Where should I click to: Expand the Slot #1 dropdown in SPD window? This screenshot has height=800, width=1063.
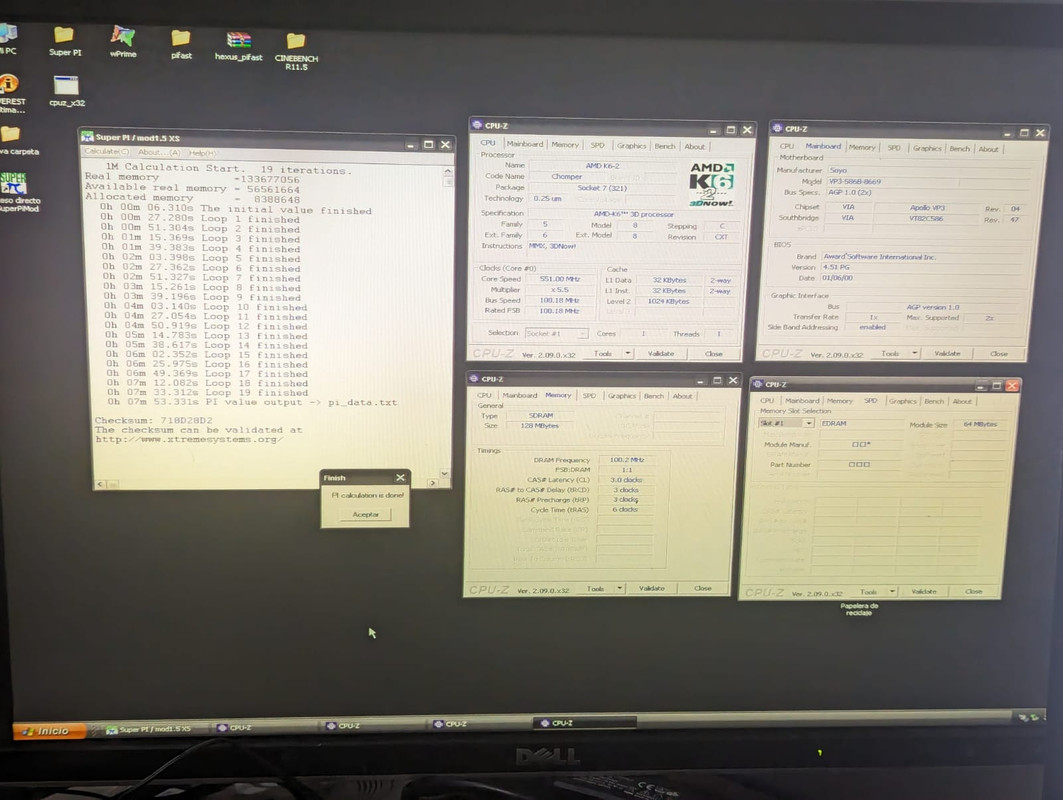[x=809, y=423]
